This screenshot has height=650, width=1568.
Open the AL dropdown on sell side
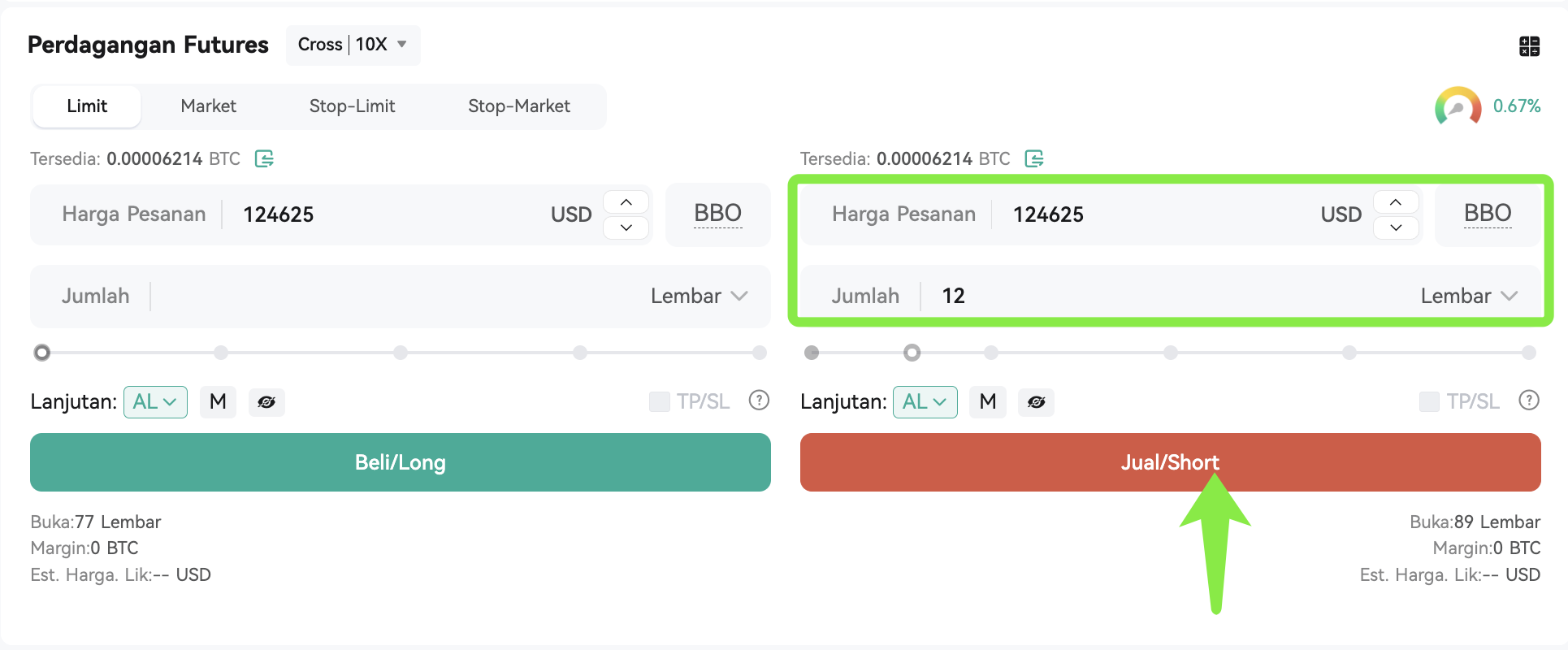[925, 402]
